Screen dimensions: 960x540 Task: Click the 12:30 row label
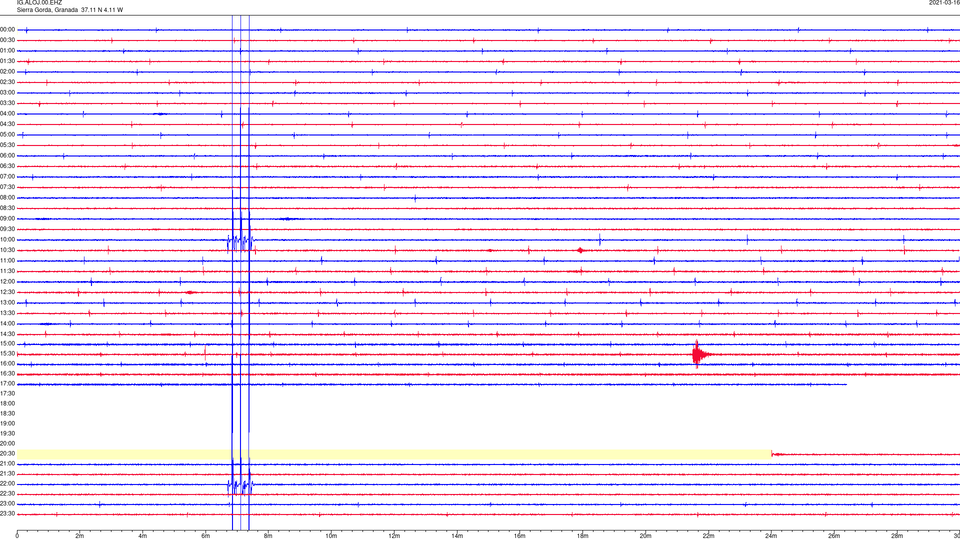(x=7, y=292)
